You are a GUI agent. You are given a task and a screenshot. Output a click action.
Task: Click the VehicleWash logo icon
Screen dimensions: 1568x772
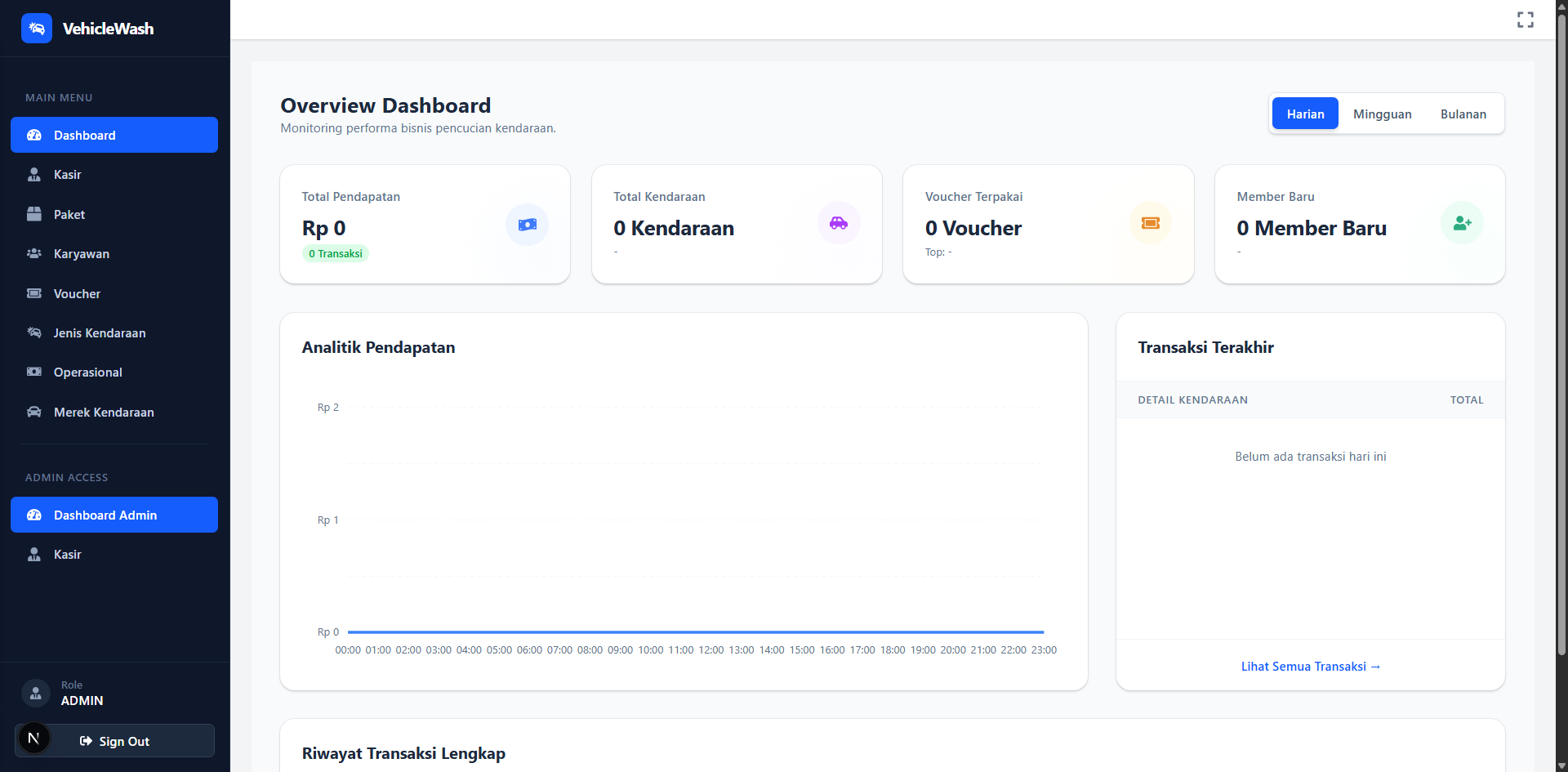37,29
